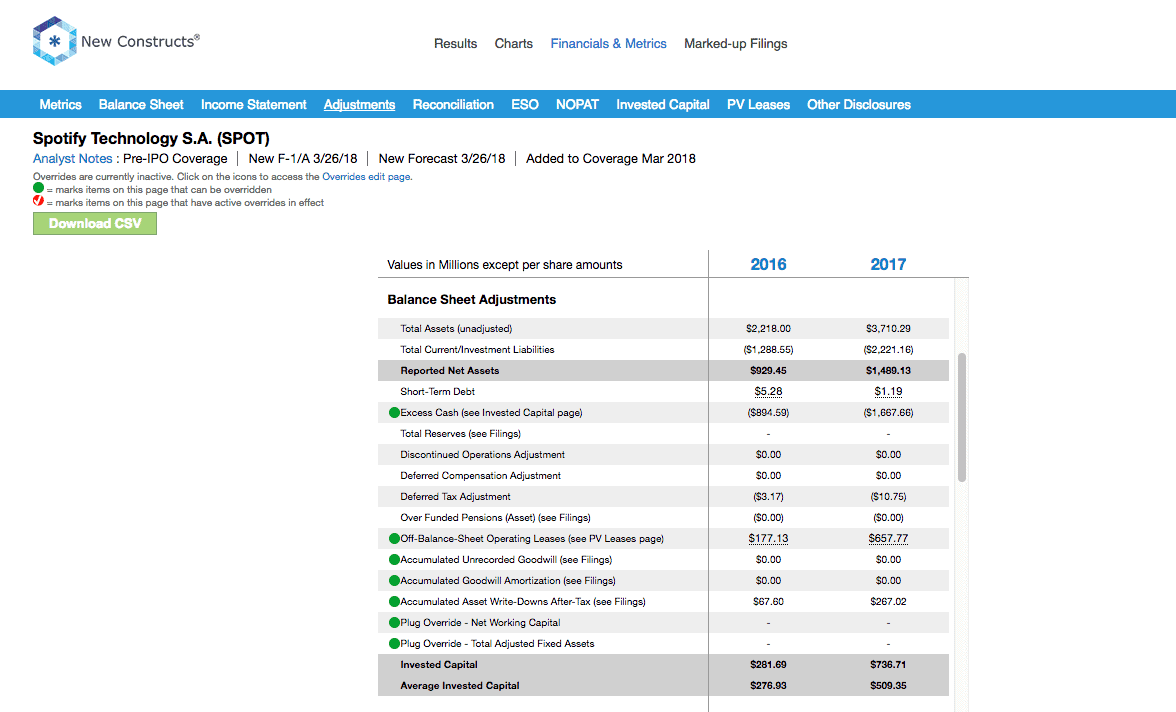This screenshot has height=712, width=1176.
Task: Click the Balance Sheet Adjustments section heading
Action: coord(472,299)
